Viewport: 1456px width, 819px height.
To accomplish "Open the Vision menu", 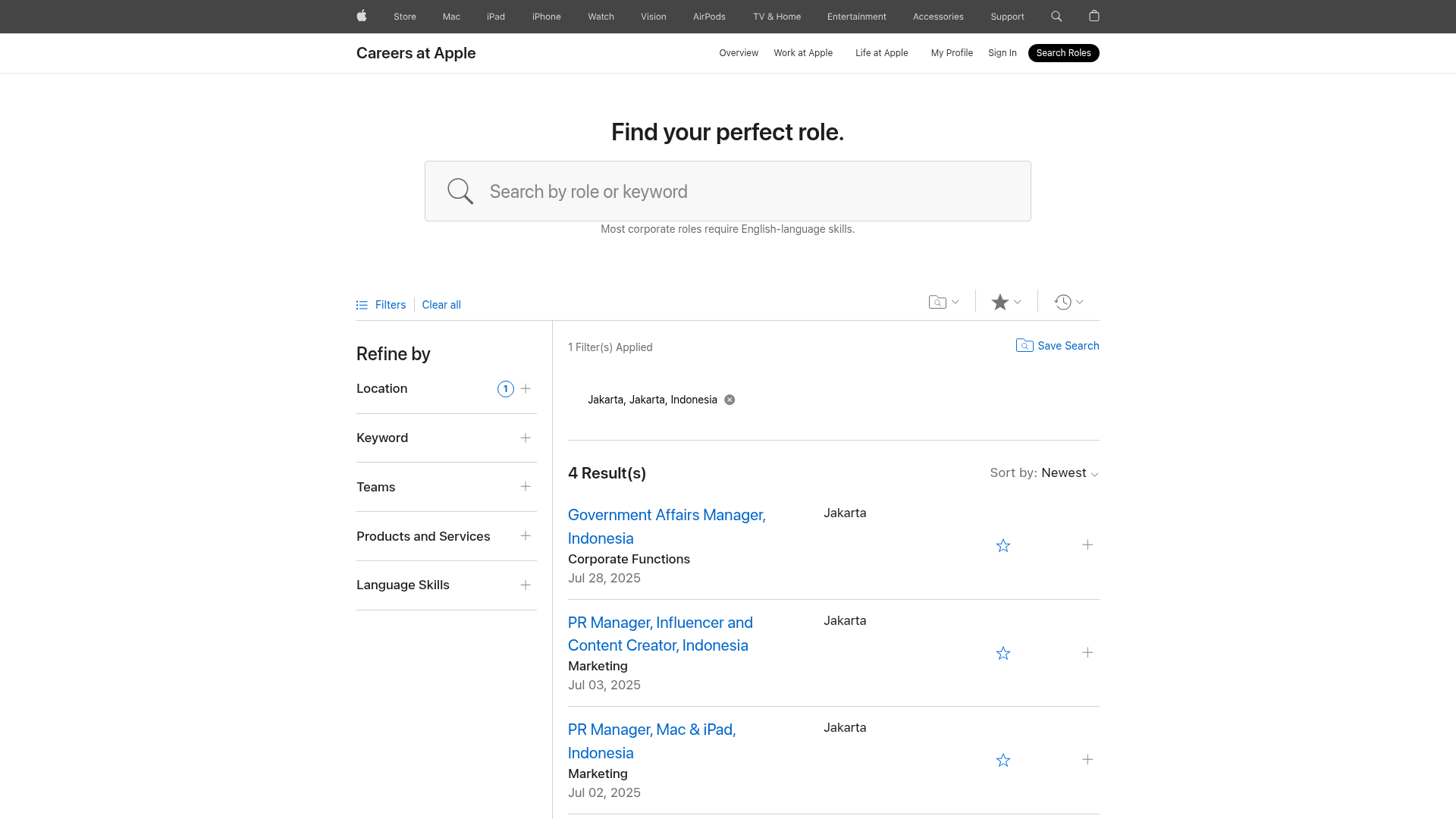I will click(x=653, y=17).
